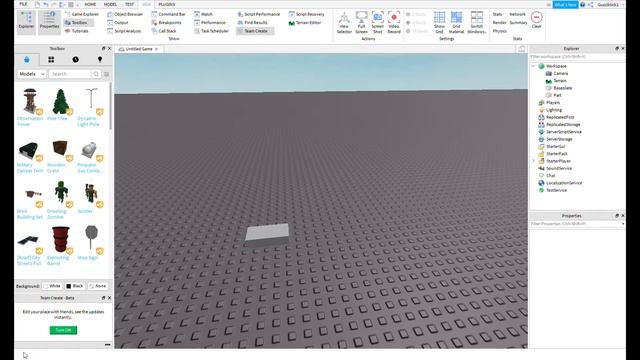Set Toolbox background to Black
Screen dimensions: 640x360
pyautogui.click(x=75, y=286)
